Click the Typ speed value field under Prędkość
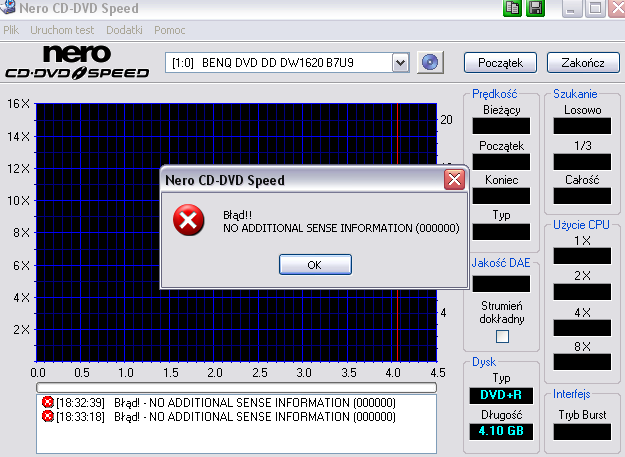Viewport: 625px width, 457px height. click(501, 232)
